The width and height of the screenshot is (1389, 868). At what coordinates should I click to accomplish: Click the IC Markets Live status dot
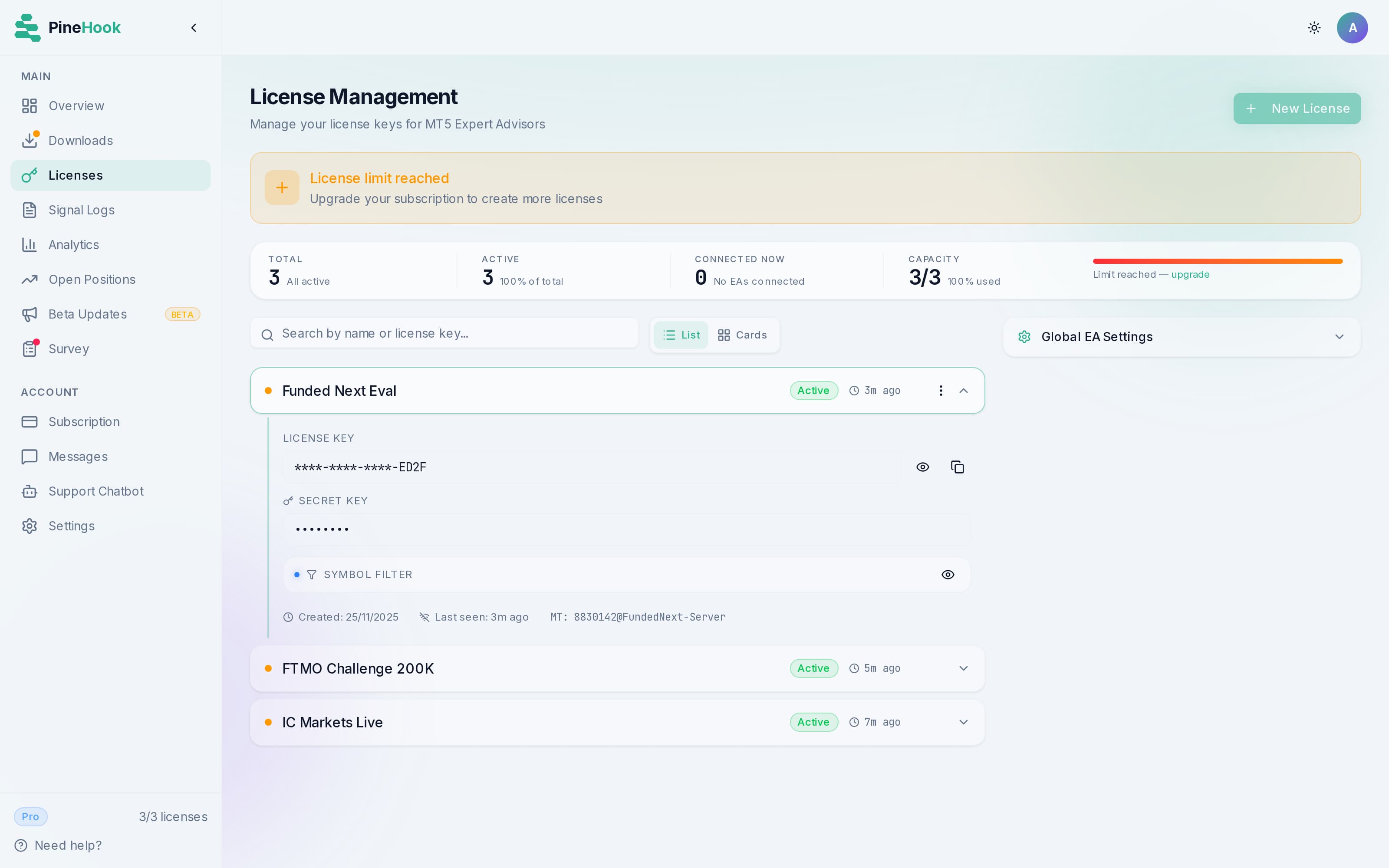pos(268,722)
